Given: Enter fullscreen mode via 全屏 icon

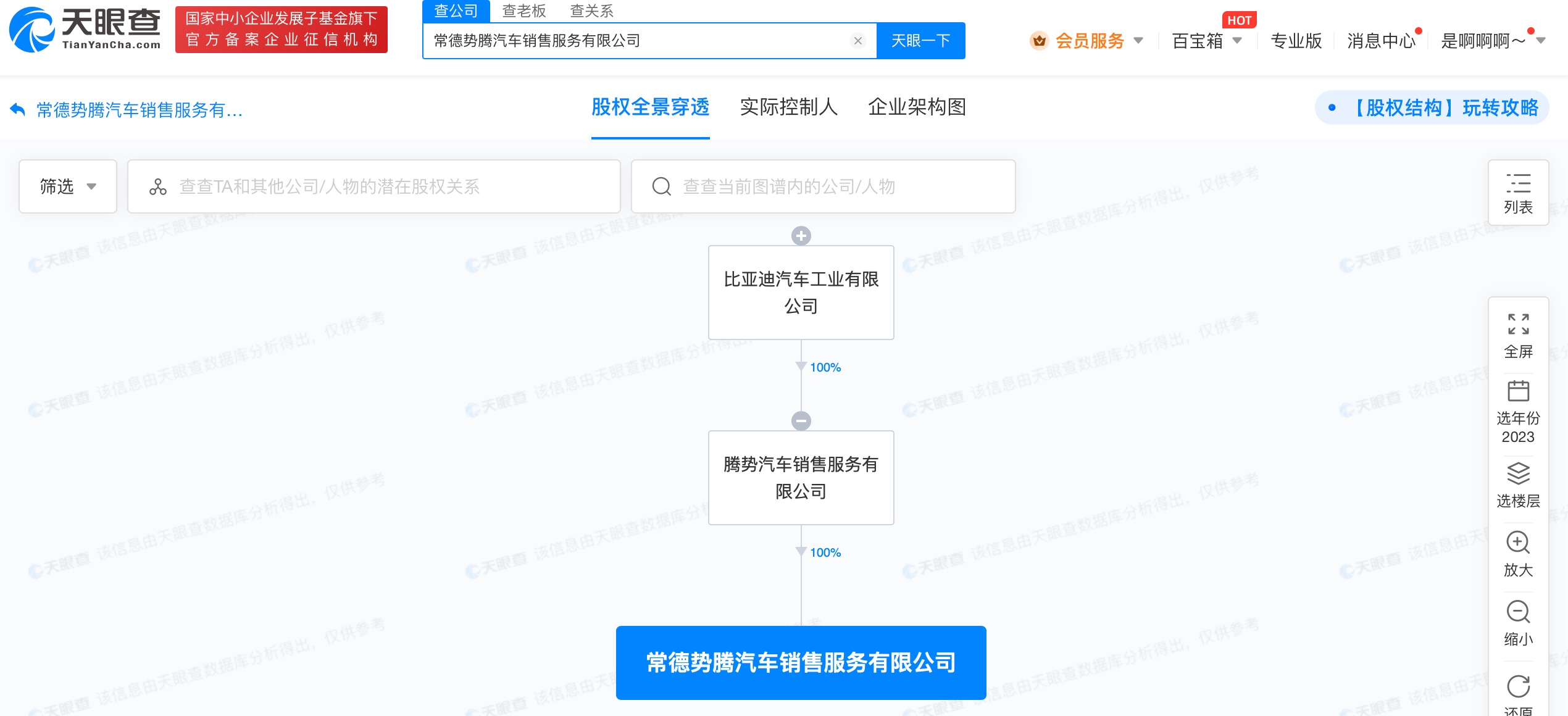Looking at the screenshot, I should [1518, 325].
